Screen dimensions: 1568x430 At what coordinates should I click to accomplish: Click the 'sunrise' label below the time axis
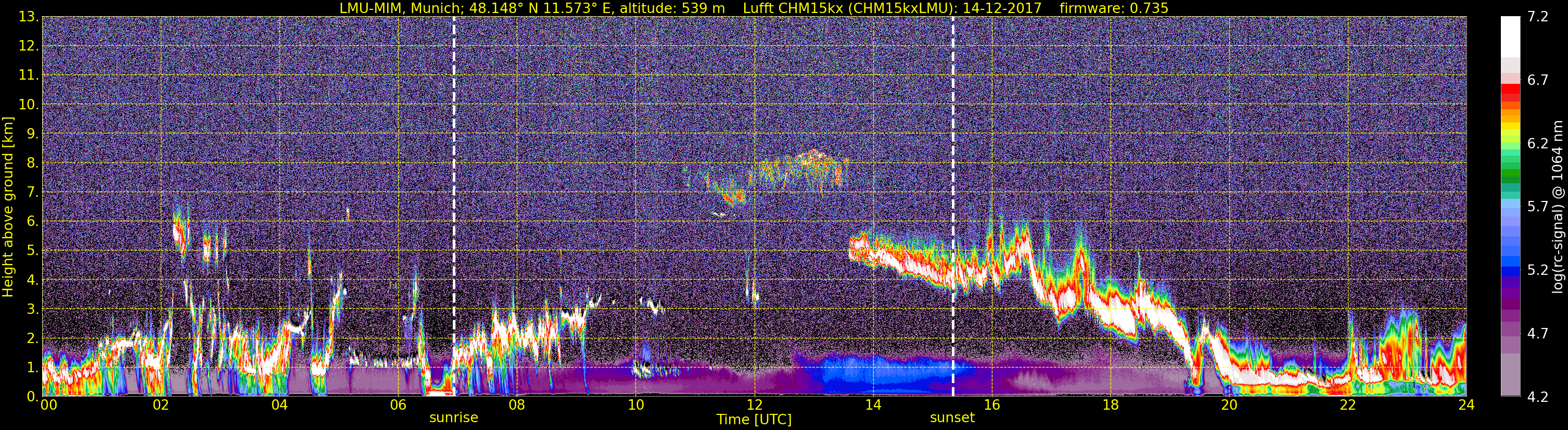(453, 418)
